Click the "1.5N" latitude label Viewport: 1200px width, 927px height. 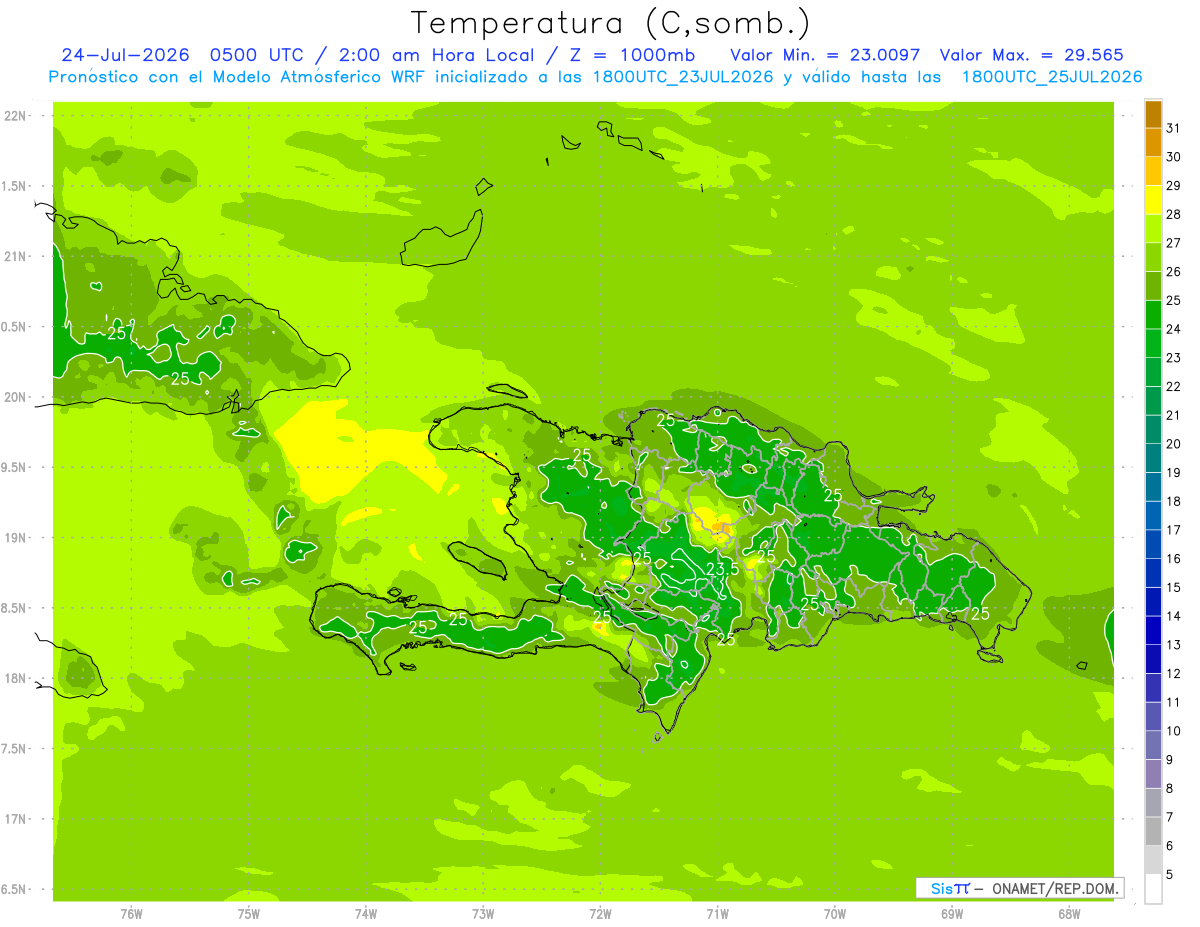point(14,186)
